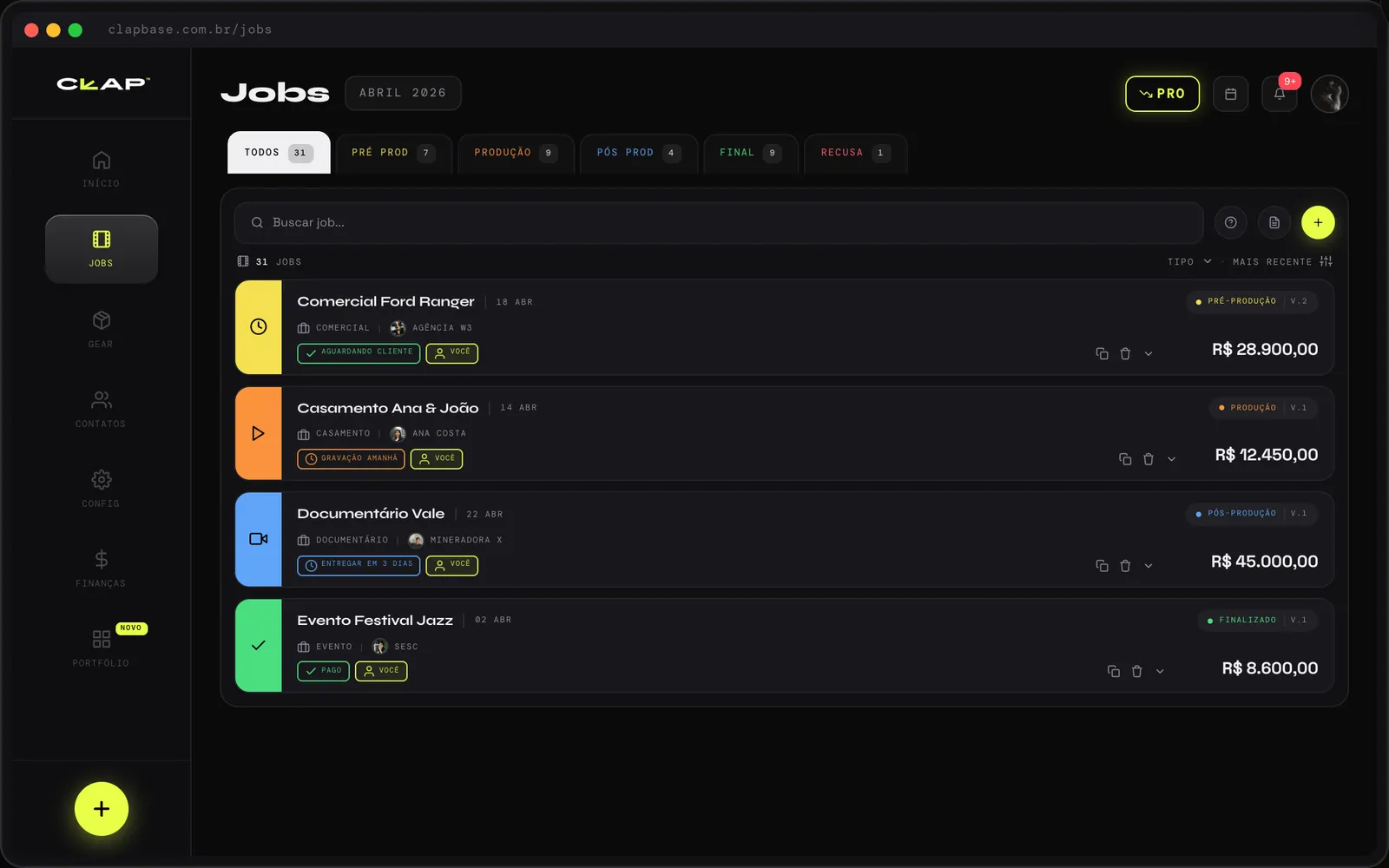
Task: Click the Abril 2026 month selector
Action: (403, 93)
